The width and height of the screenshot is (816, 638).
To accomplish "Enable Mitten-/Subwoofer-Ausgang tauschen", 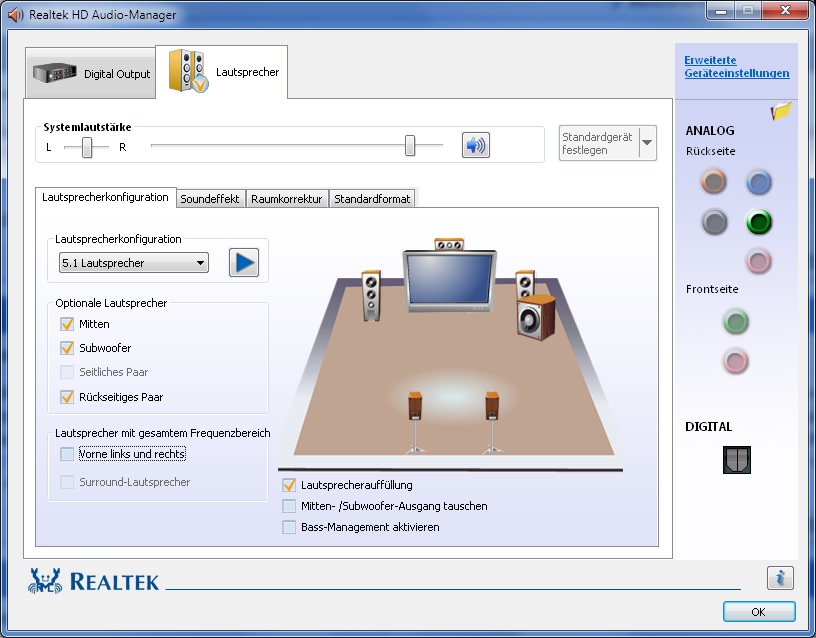I will tap(289, 506).
